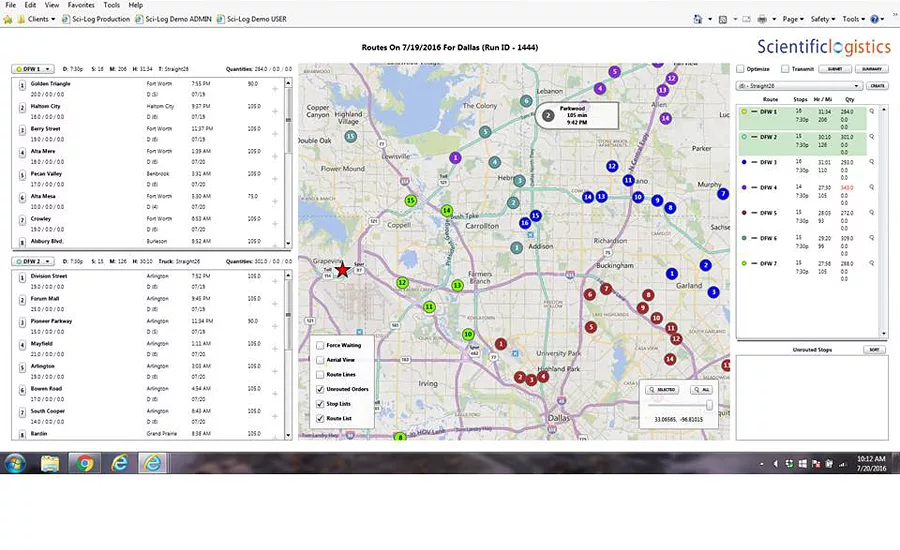Click the purple route color dot for DFW 4
Screen dimensions: 900x550
(x=744, y=187)
